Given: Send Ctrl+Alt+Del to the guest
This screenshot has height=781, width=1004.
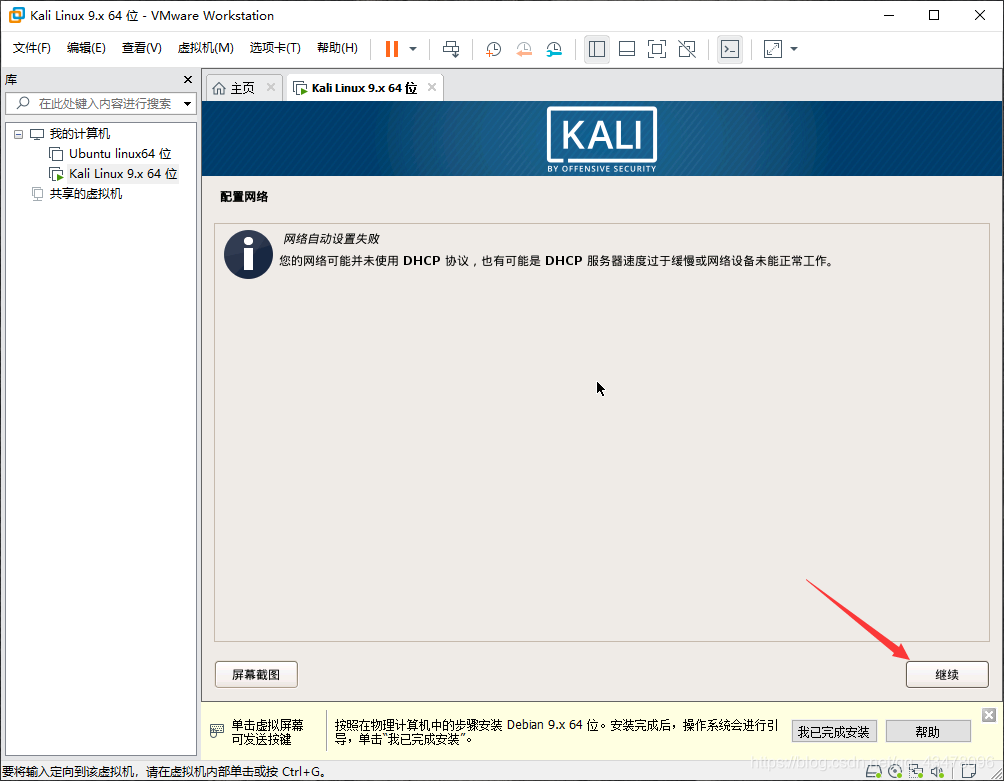Looking at the screenshot, I should click(451, 48).
